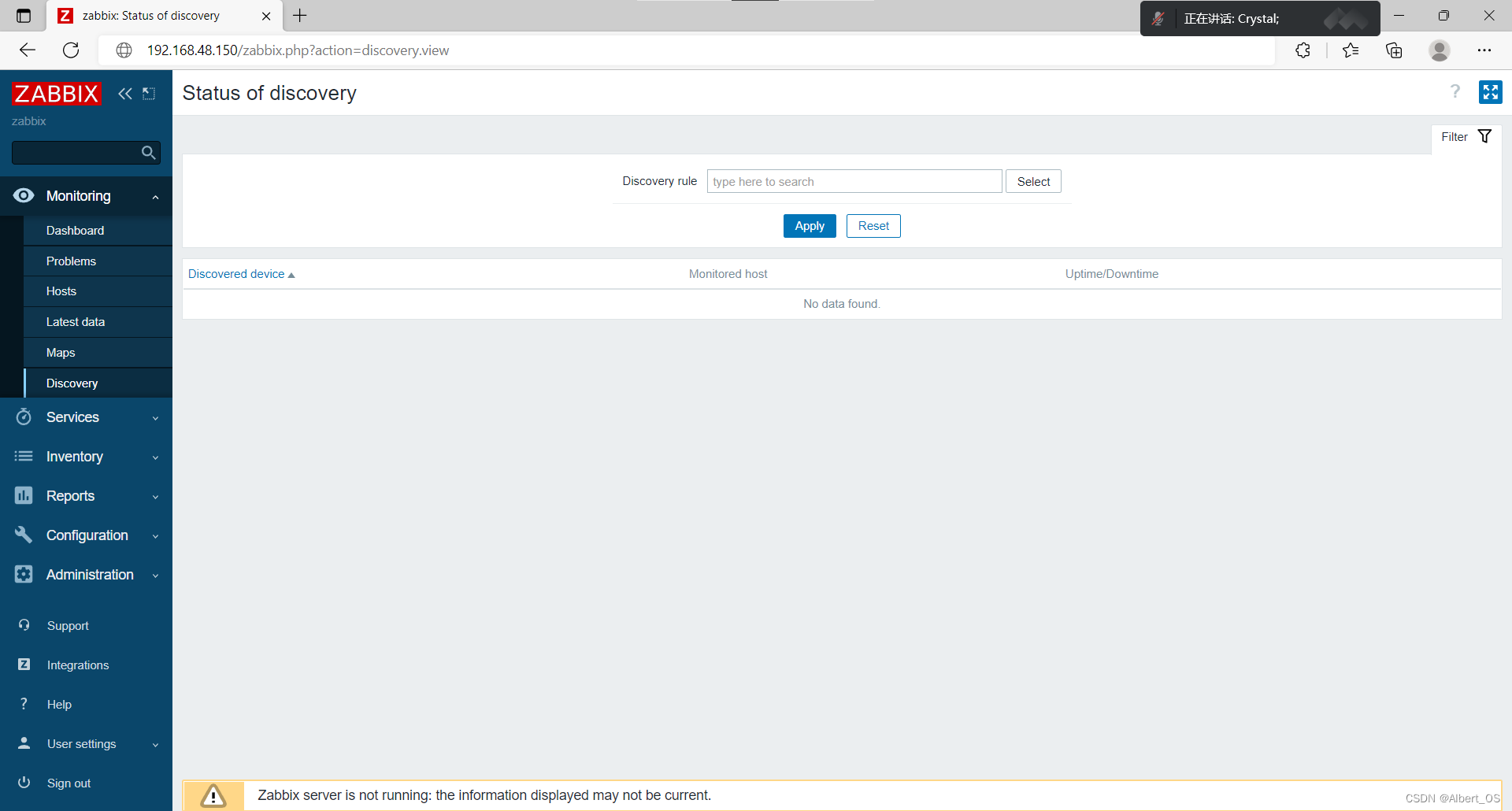Click the sidebar search magnifier icon
The width and height of the screenshot is (1512, 811).
pyautogui.click(x=148, y=153)
